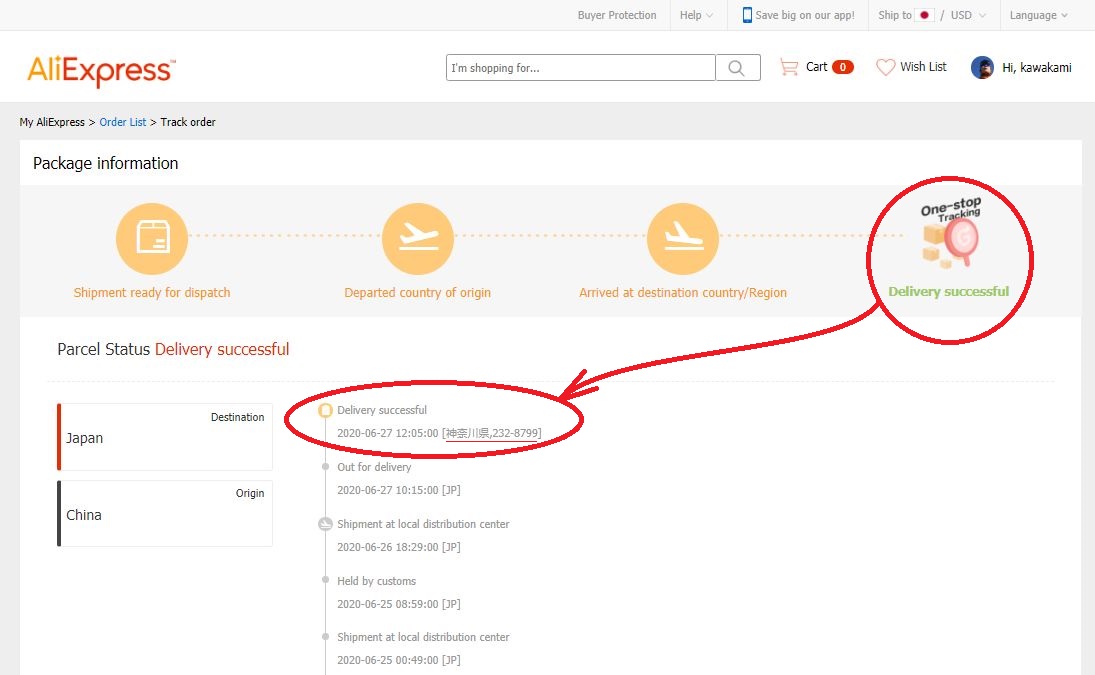Open the shopping cart icon
The width and height of the screenshot is (1095, 675).
point(789,67)
